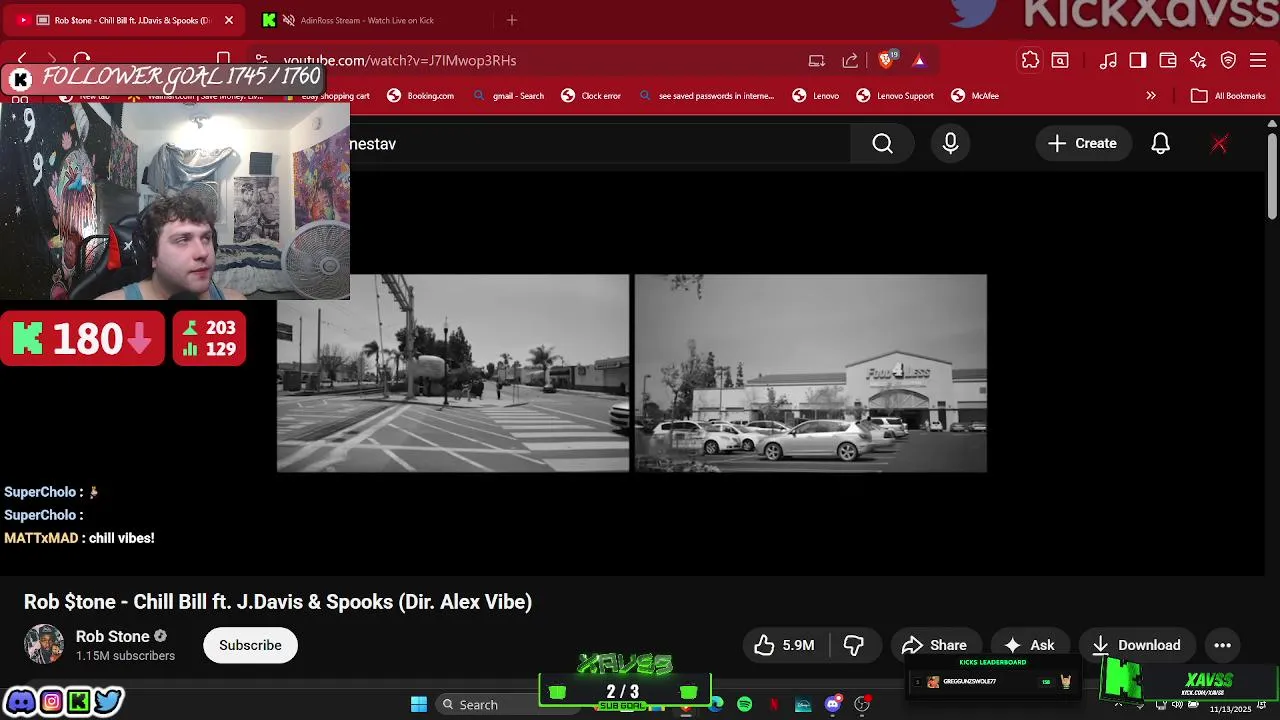The height and width of the screenshot is (720, 1280).
Task: Dislike the Chill Bill video
Action: click(854, 645)
